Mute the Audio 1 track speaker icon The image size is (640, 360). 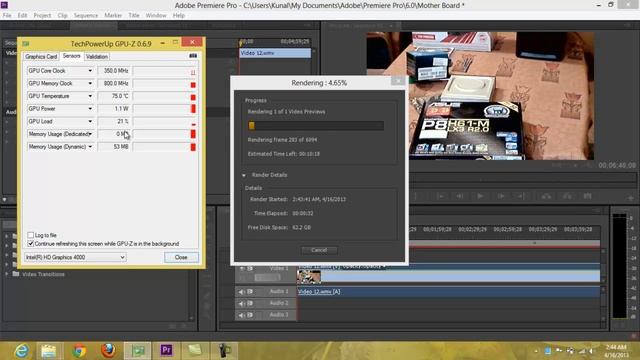click(x=241, y=291)
